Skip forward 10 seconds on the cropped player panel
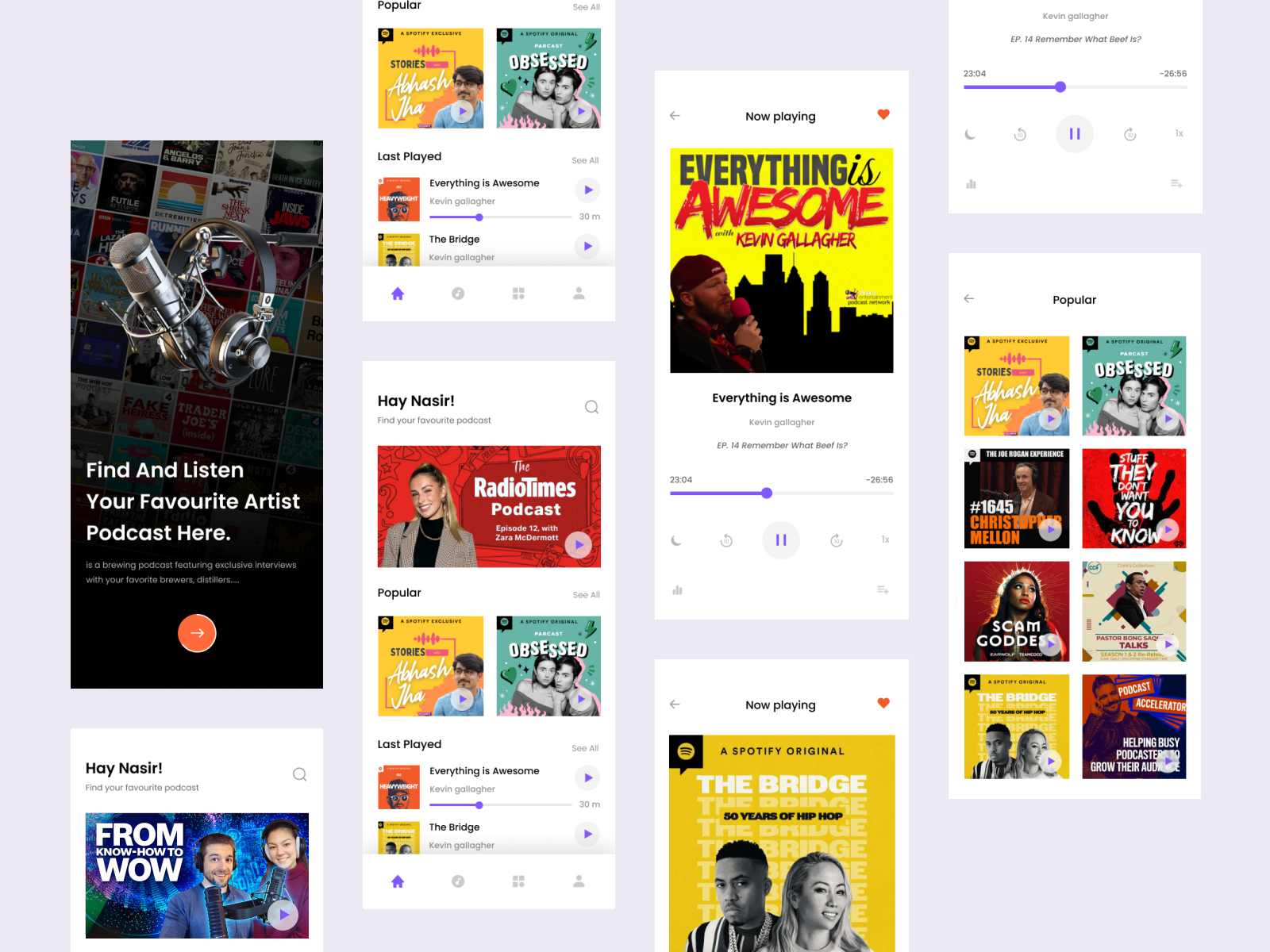This screenshot has width=1270, height=952. point(1130,134)
